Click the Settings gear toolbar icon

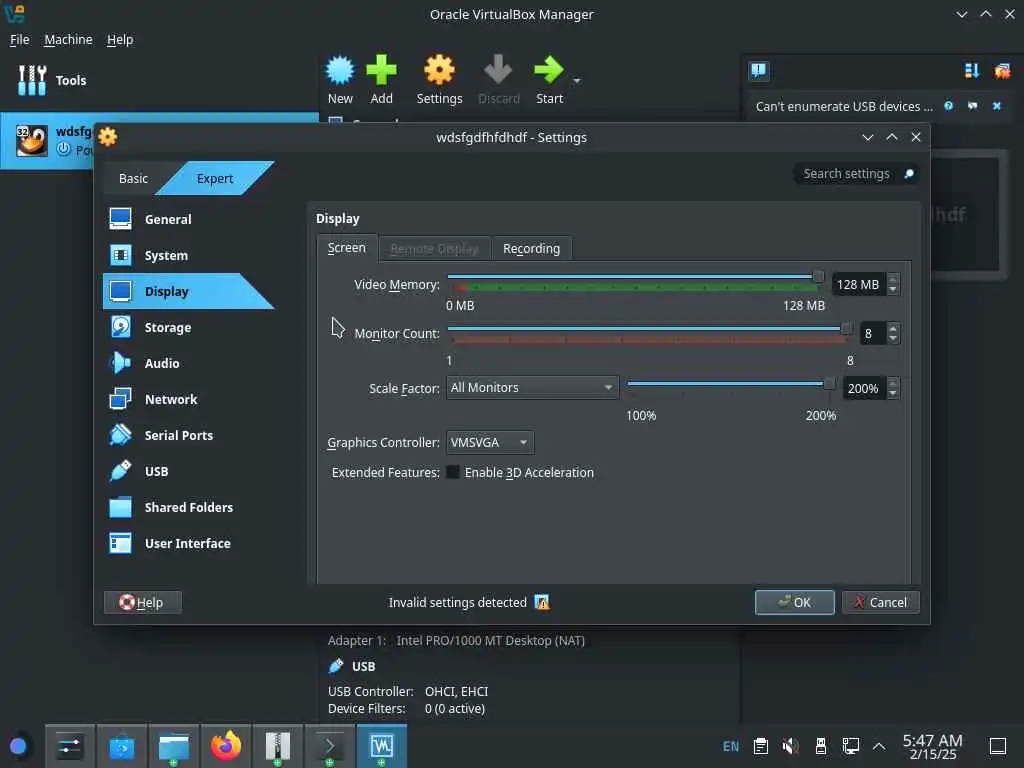[x=439, y=70]
